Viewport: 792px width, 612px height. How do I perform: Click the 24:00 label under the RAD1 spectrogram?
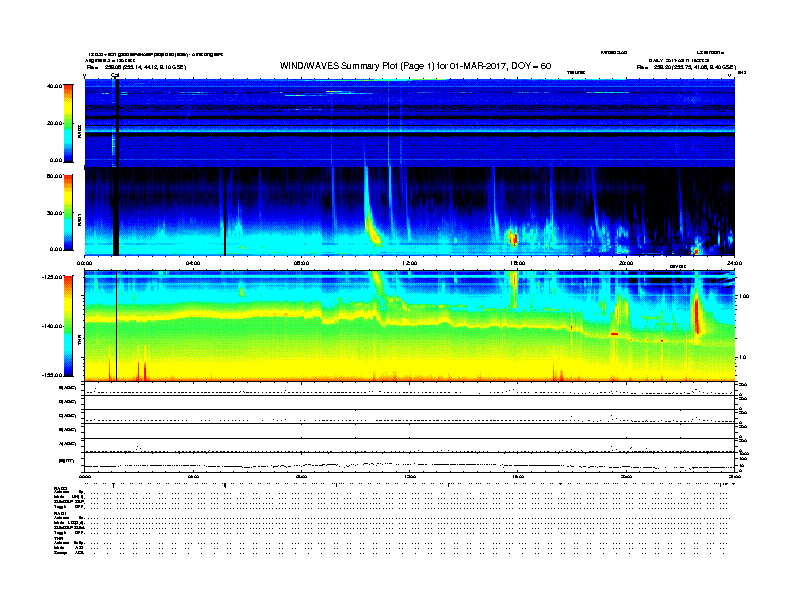[733, 263]
